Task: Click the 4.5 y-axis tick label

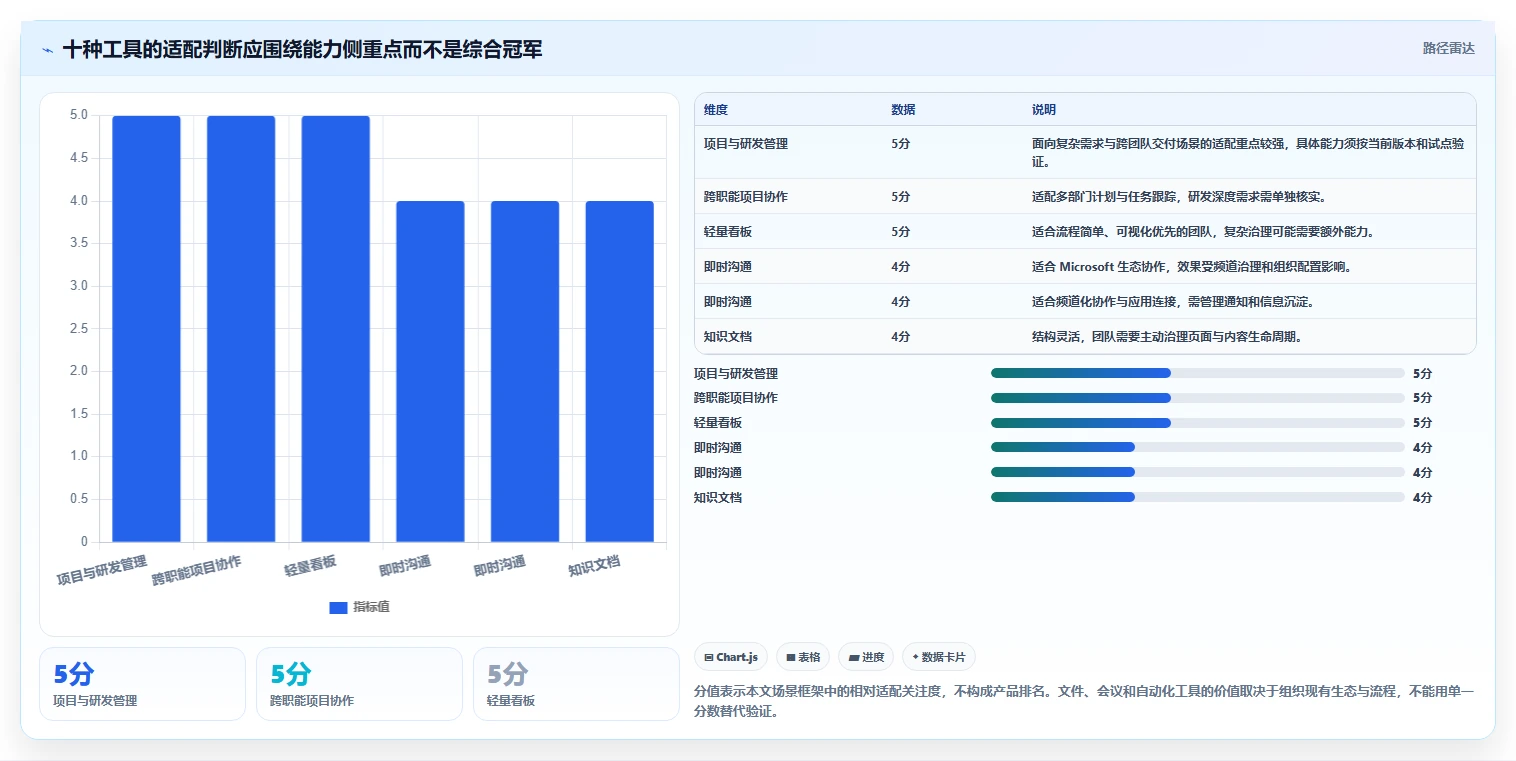Action: tap(78, 158)
